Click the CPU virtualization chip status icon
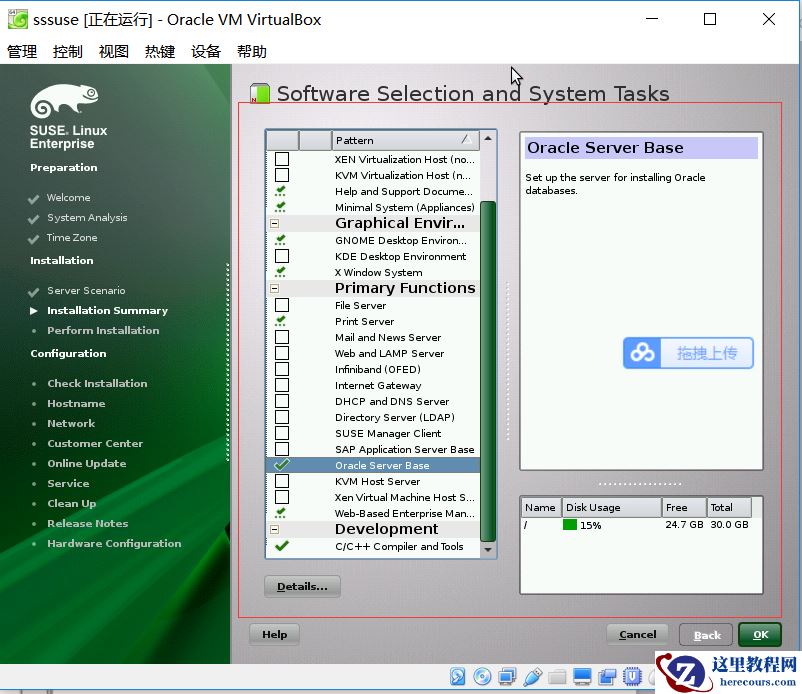 point(633,677)
